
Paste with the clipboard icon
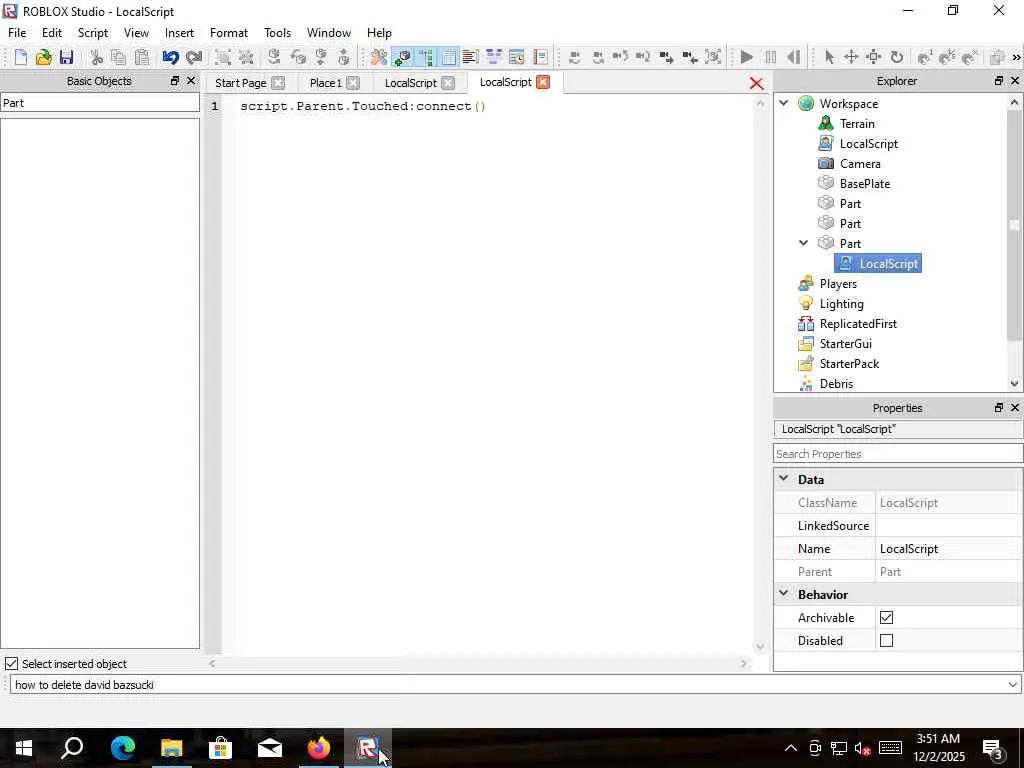point(142,57)
